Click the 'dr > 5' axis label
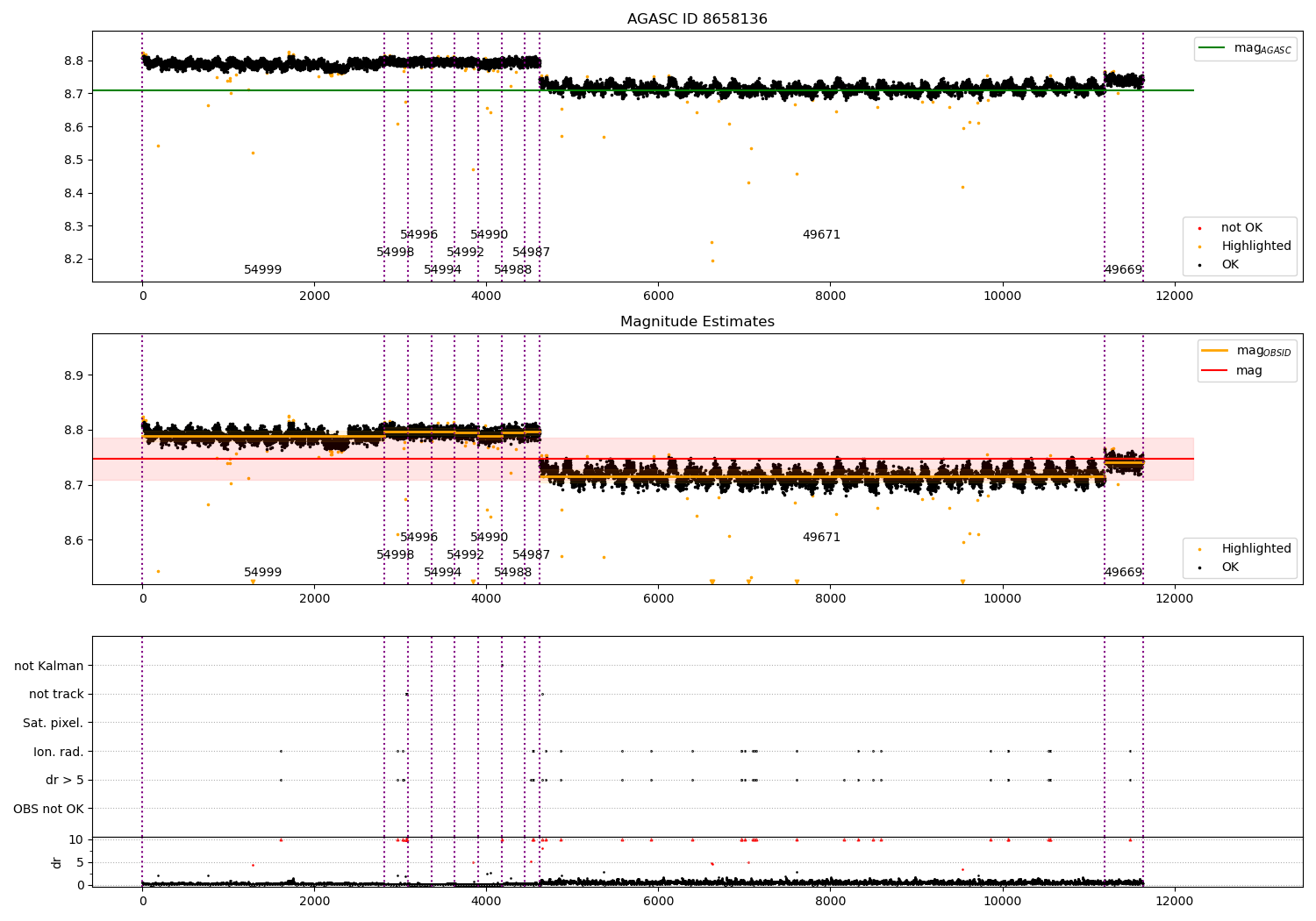The height and width of the screenshot is (921, 1316). [65, 780]
